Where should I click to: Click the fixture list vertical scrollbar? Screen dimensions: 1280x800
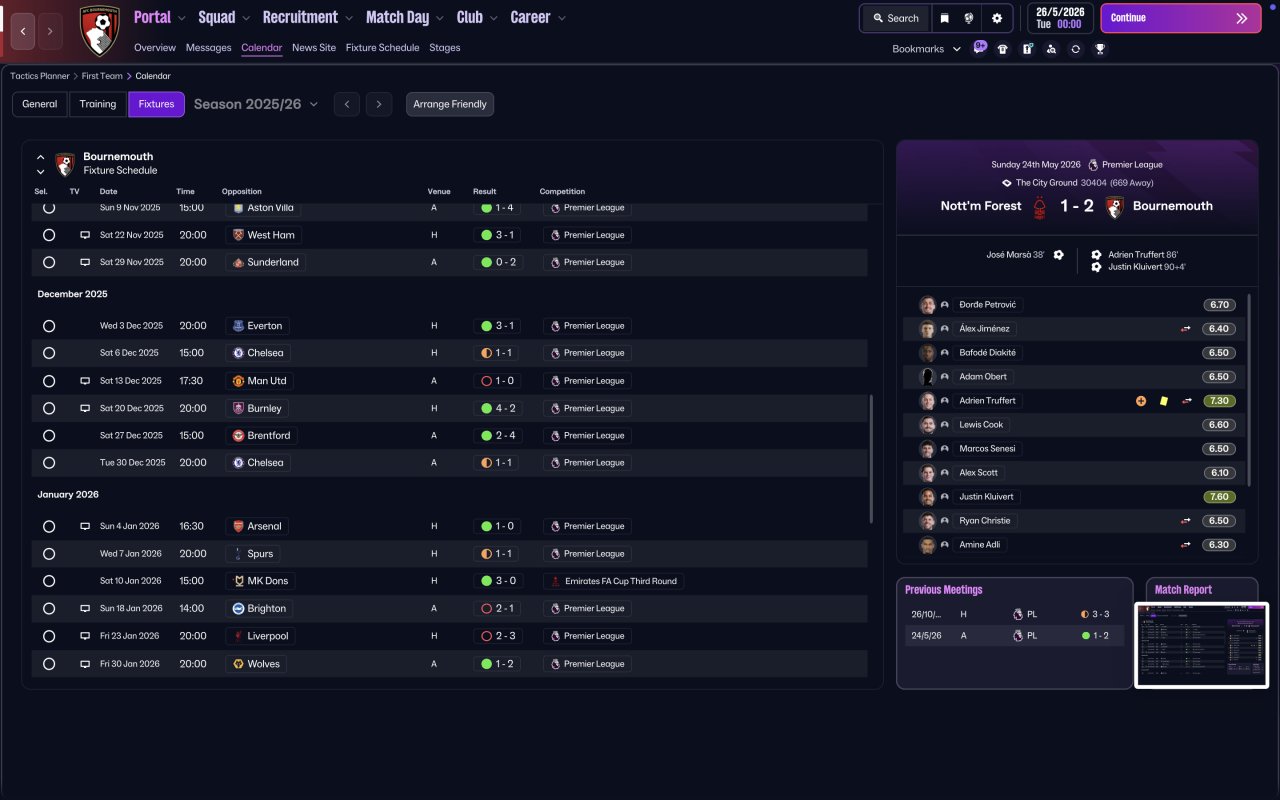click(872, 458)
